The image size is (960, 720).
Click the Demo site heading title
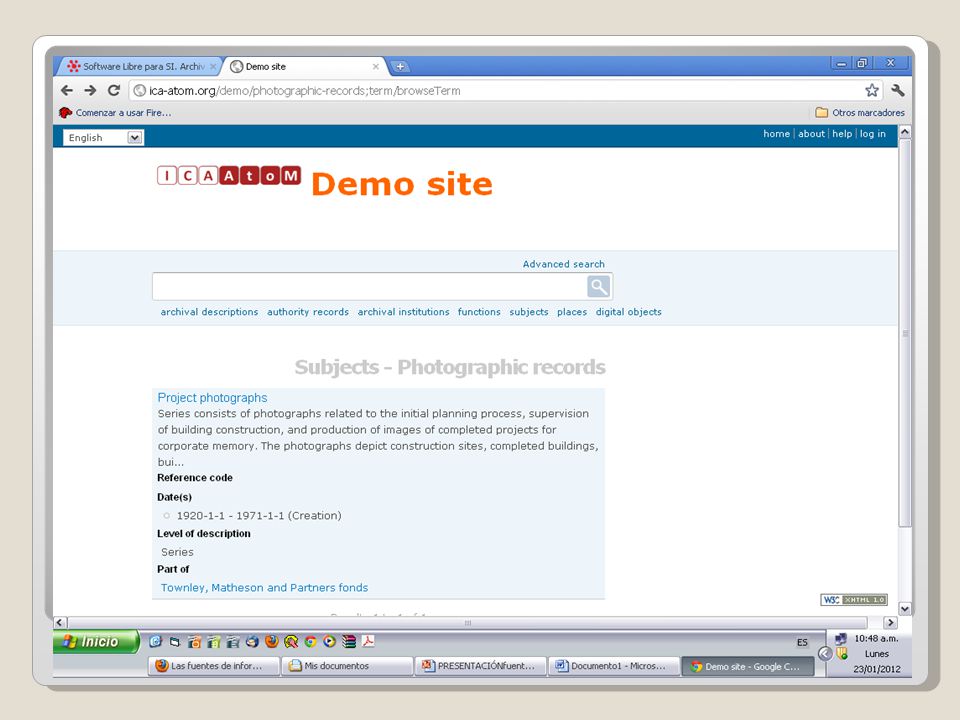[x=402, y=184]
